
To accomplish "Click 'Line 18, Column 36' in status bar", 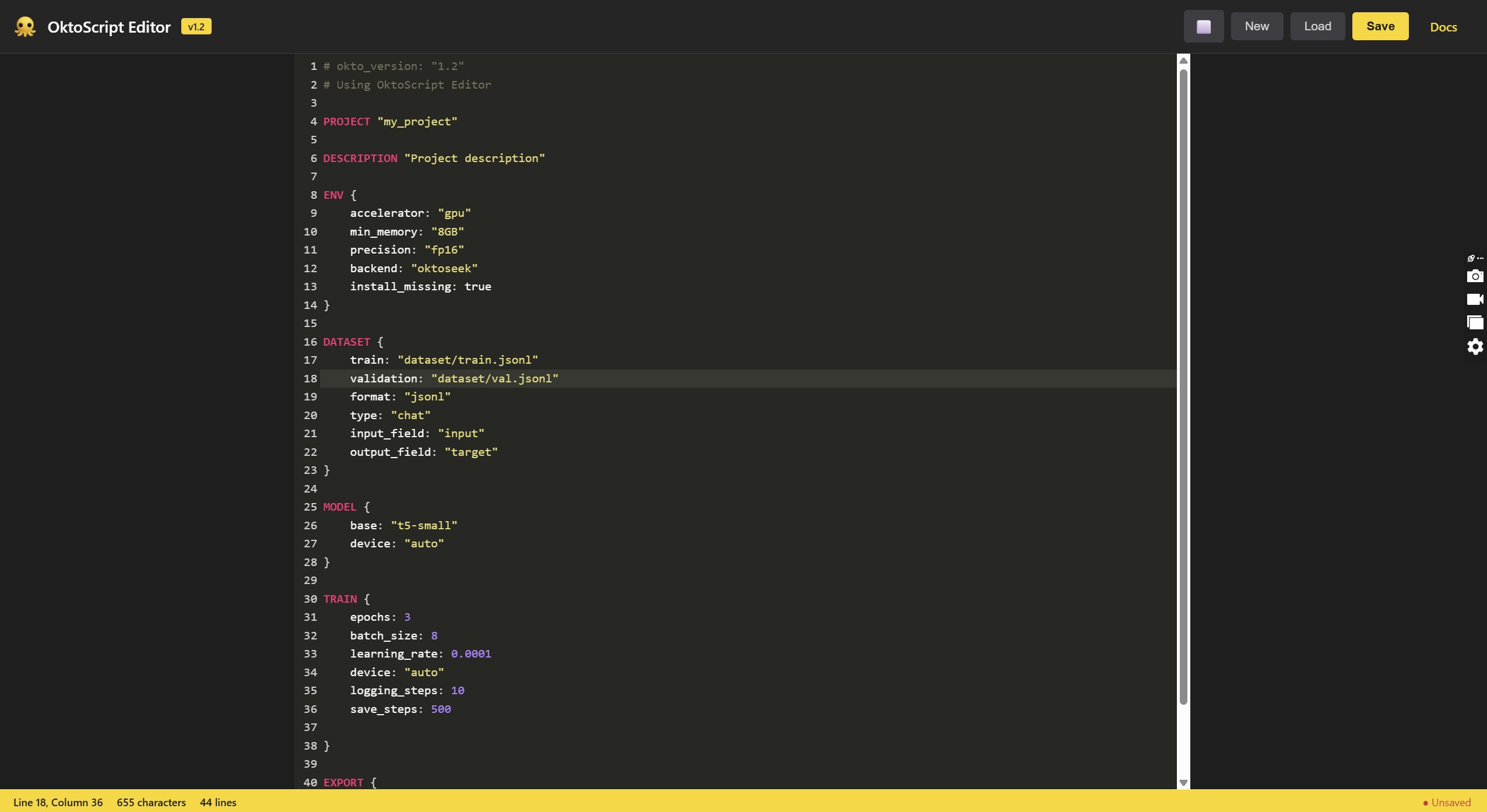I will click(x=58, y=802).
